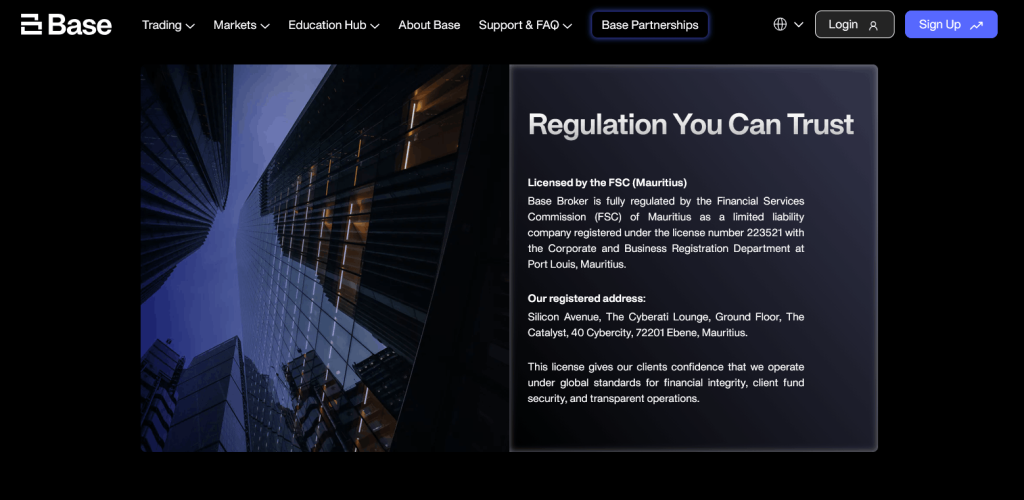Click the Base wordmark in header
The image size is (1024, 500).
(x=80, y=25)
